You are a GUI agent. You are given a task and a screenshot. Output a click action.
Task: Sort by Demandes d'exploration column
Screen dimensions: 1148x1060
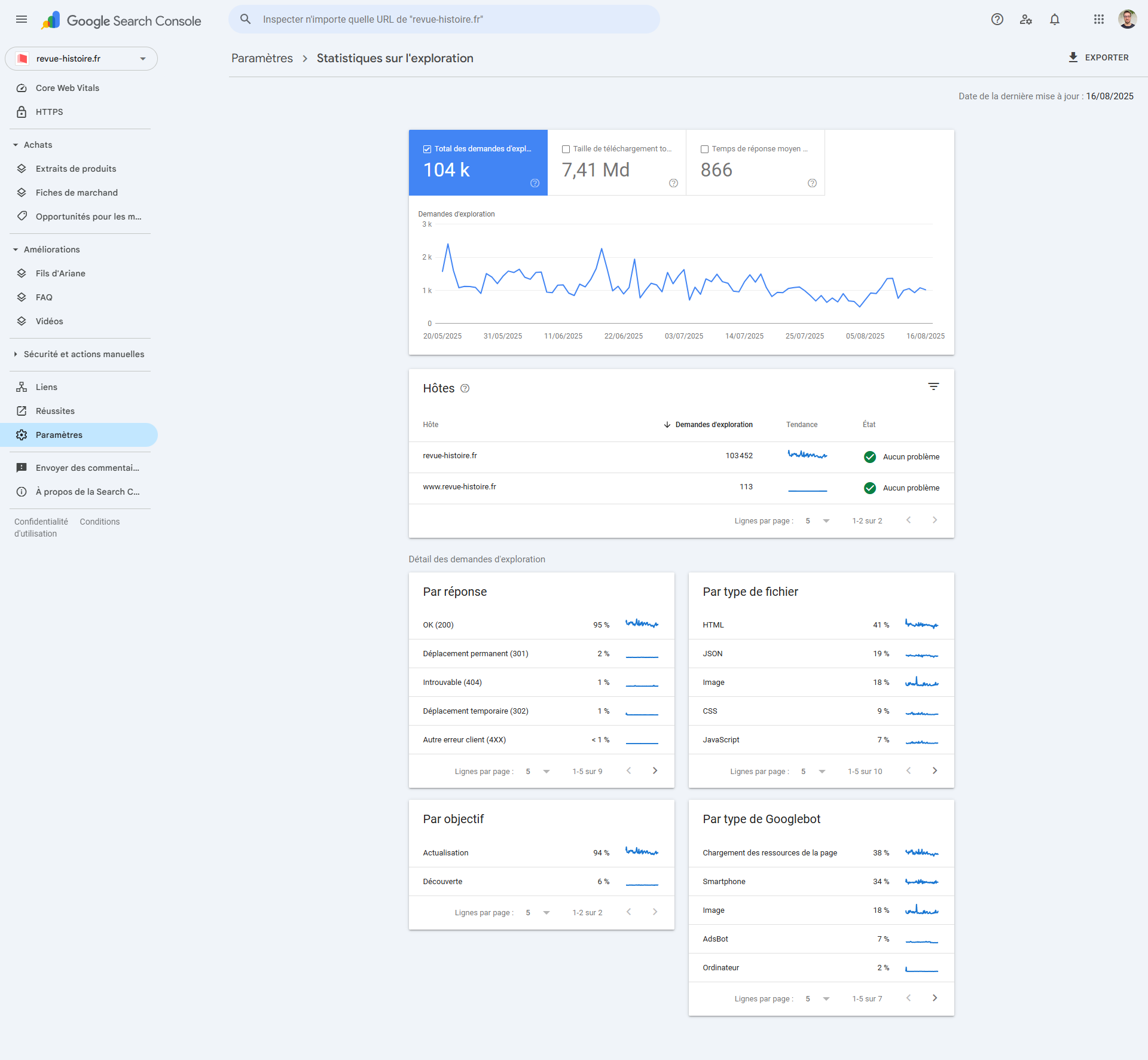[x=708, y=425]
